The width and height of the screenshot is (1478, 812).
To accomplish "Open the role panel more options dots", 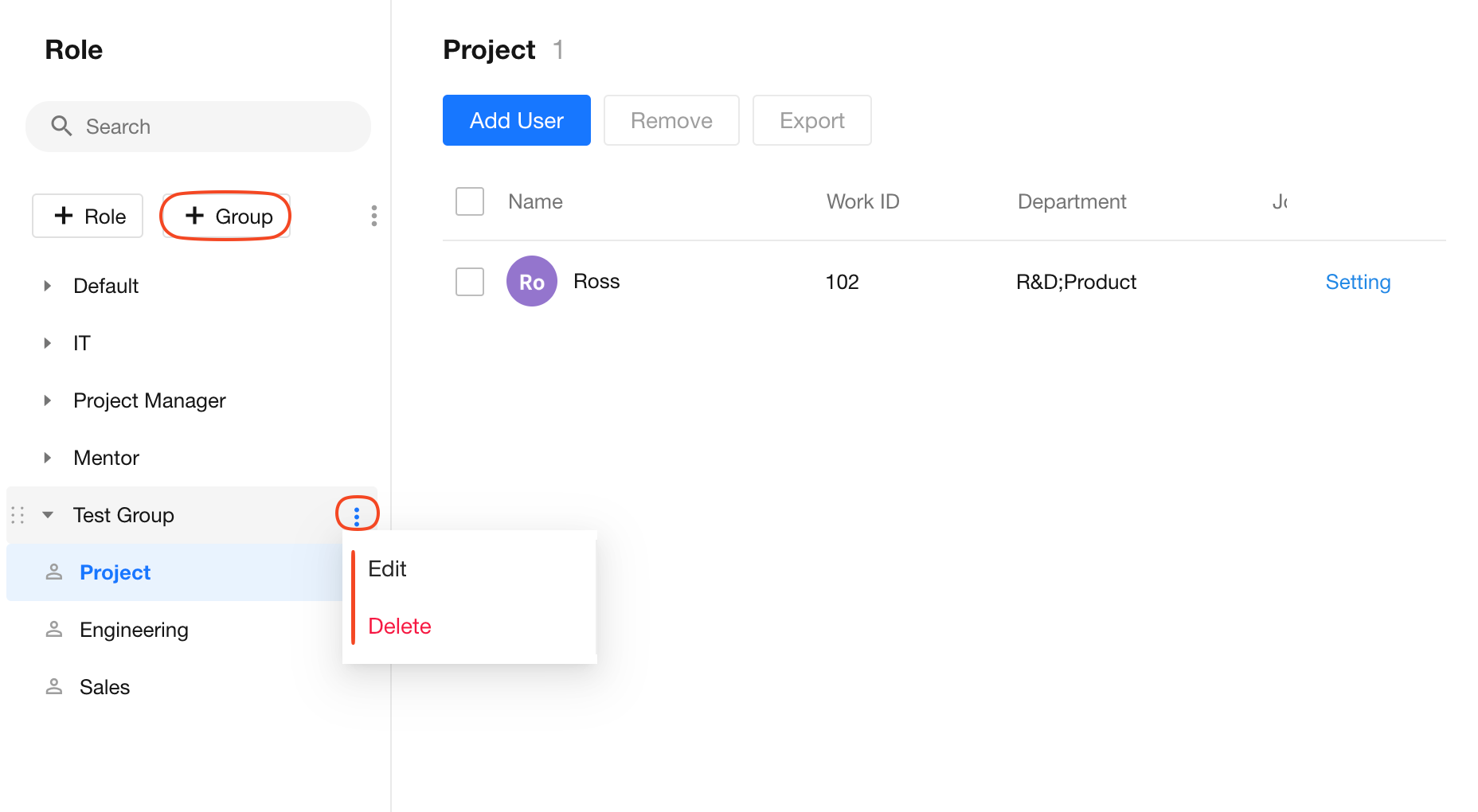I will [x=373, y=216].
